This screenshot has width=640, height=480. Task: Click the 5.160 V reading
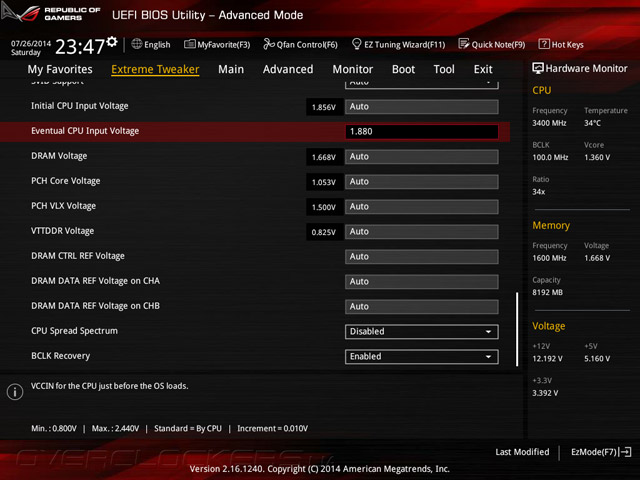597,358
